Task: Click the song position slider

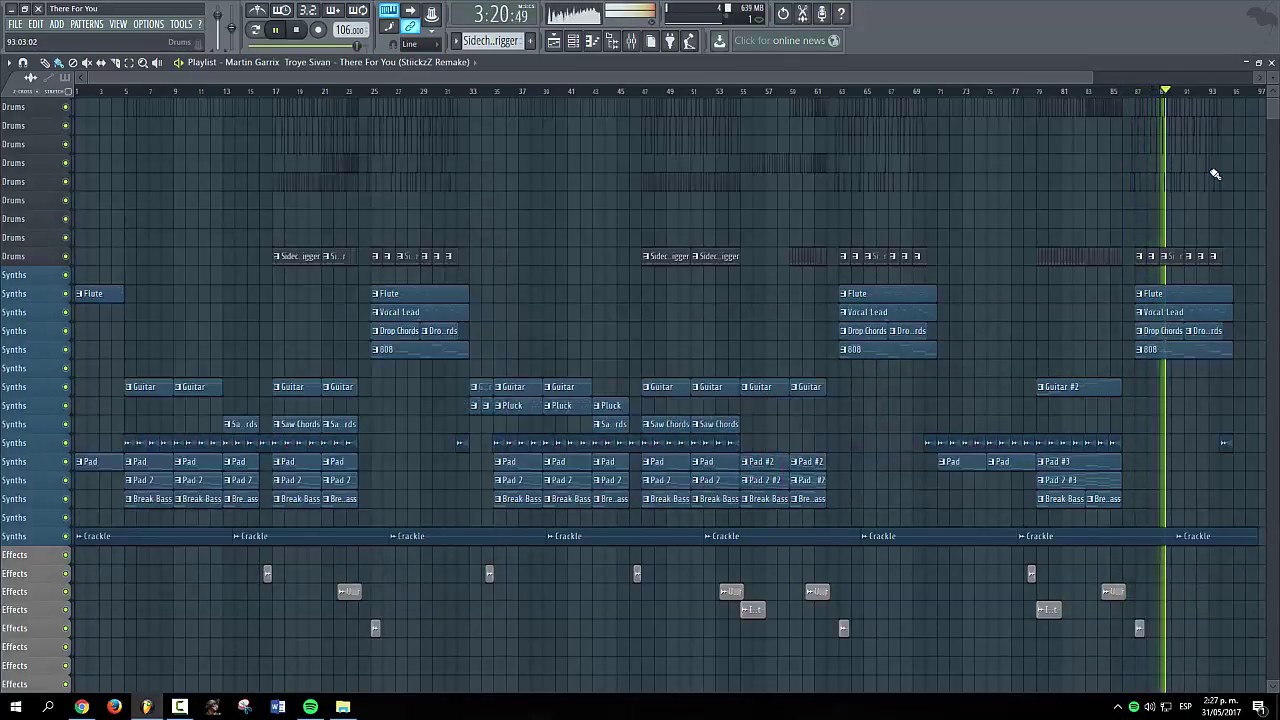Action: click(x=304, y=46)
